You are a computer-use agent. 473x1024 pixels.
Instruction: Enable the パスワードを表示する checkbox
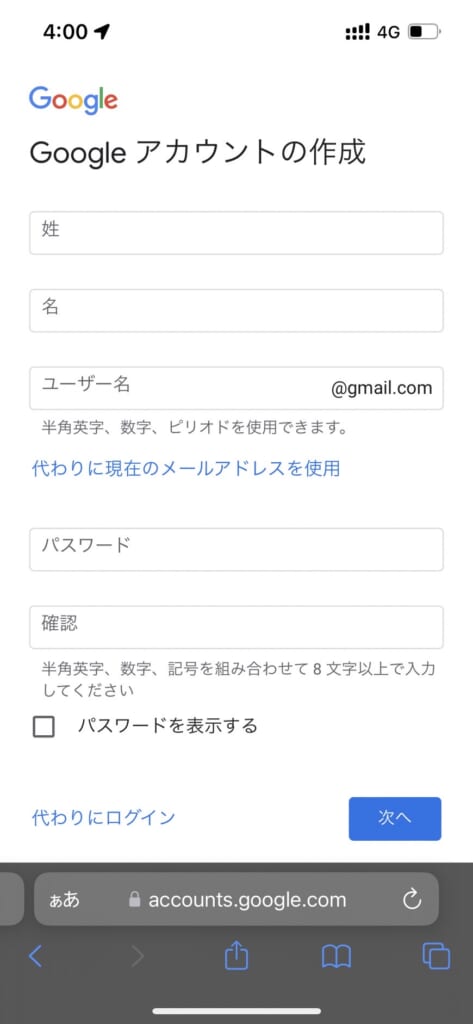coord(44,726)
